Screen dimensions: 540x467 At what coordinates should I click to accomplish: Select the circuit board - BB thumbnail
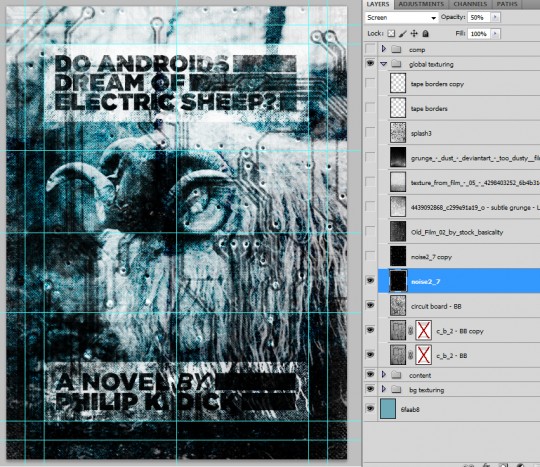[x=398, y=306]
